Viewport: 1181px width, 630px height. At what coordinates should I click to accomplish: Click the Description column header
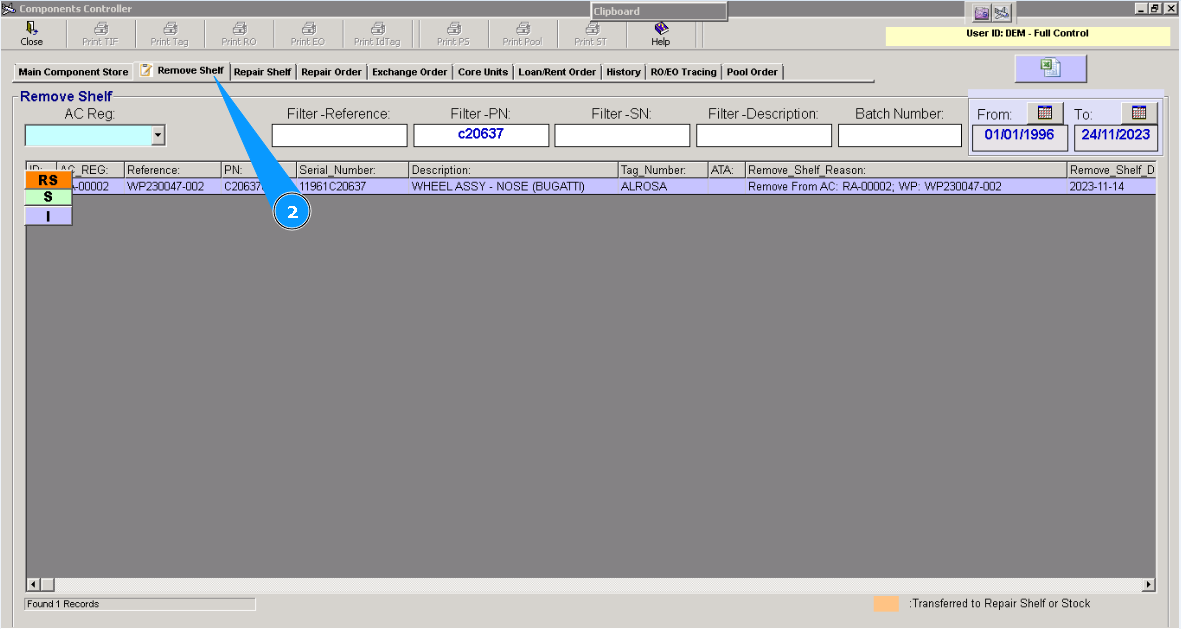coord(513,170)
